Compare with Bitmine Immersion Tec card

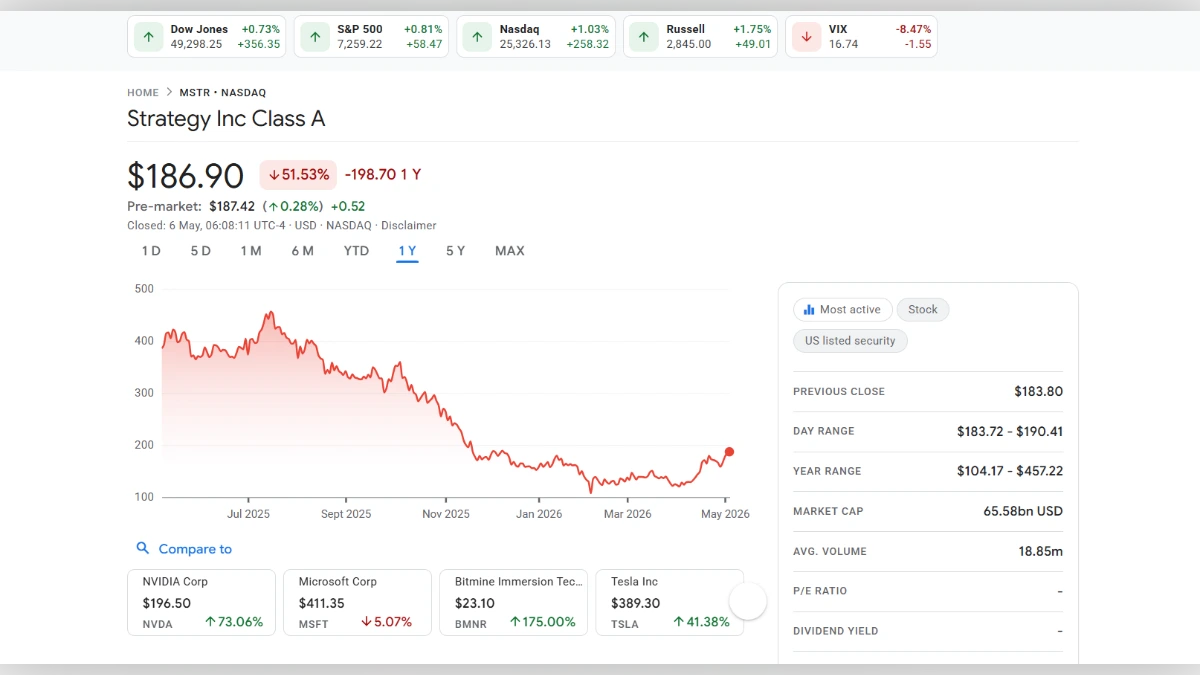513,602
